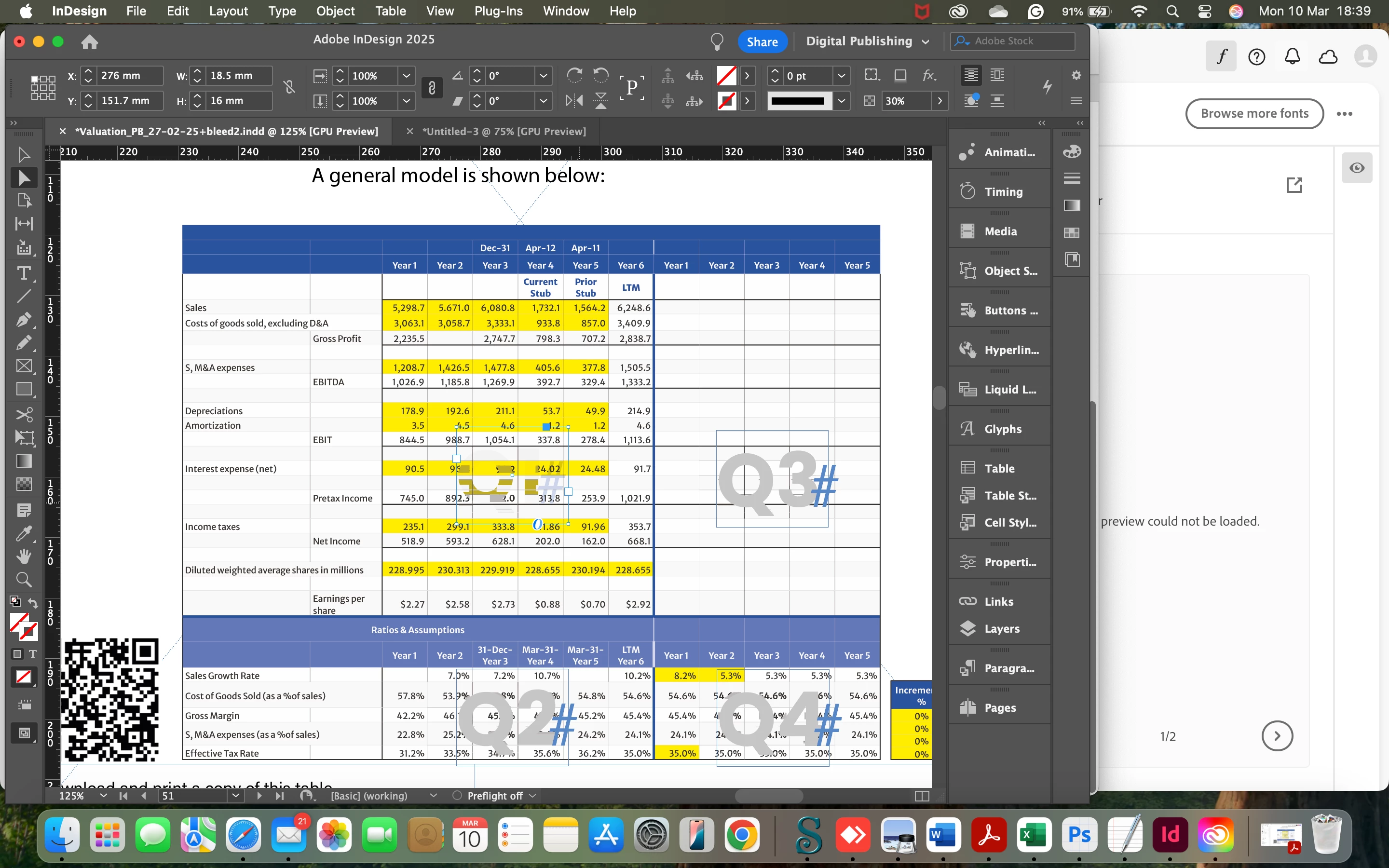
Task: Choose the Pen tool
Action: pos(24,320)
